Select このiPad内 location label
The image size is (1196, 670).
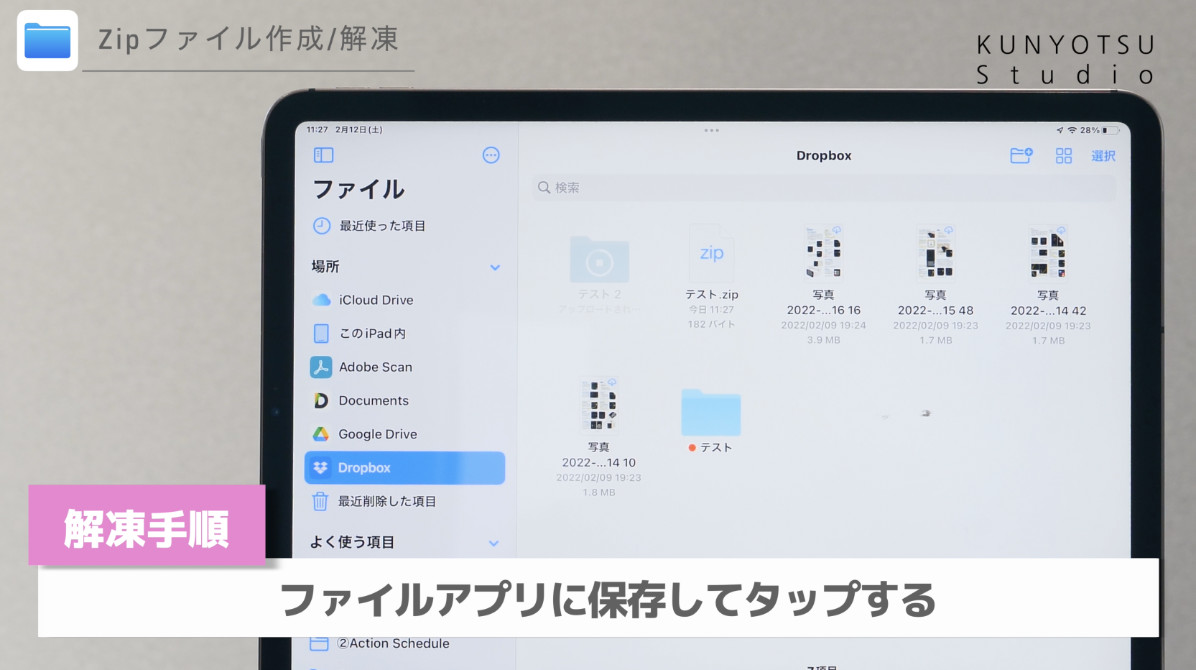tap(372, 333)
